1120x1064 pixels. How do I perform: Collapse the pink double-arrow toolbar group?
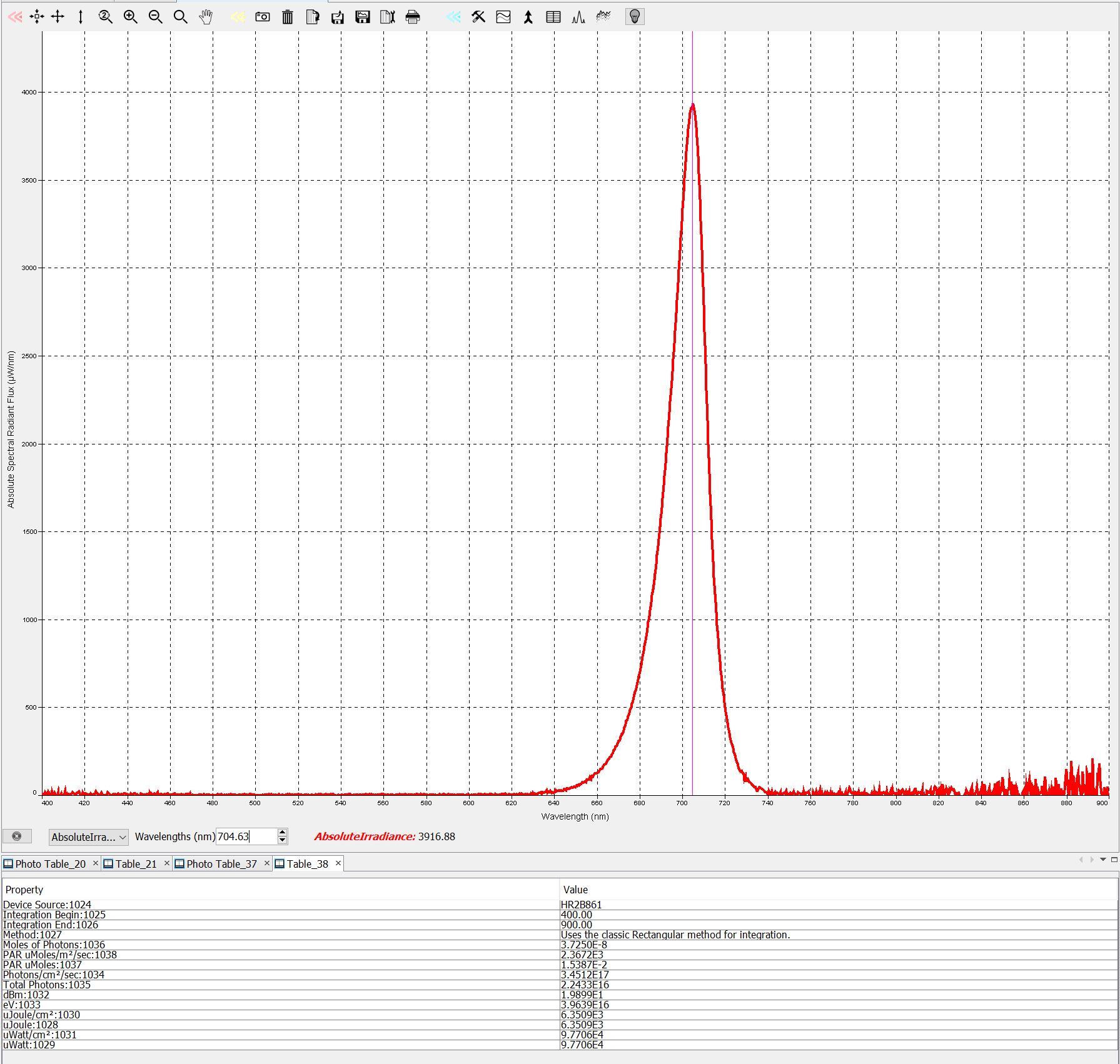coord(15,17)
